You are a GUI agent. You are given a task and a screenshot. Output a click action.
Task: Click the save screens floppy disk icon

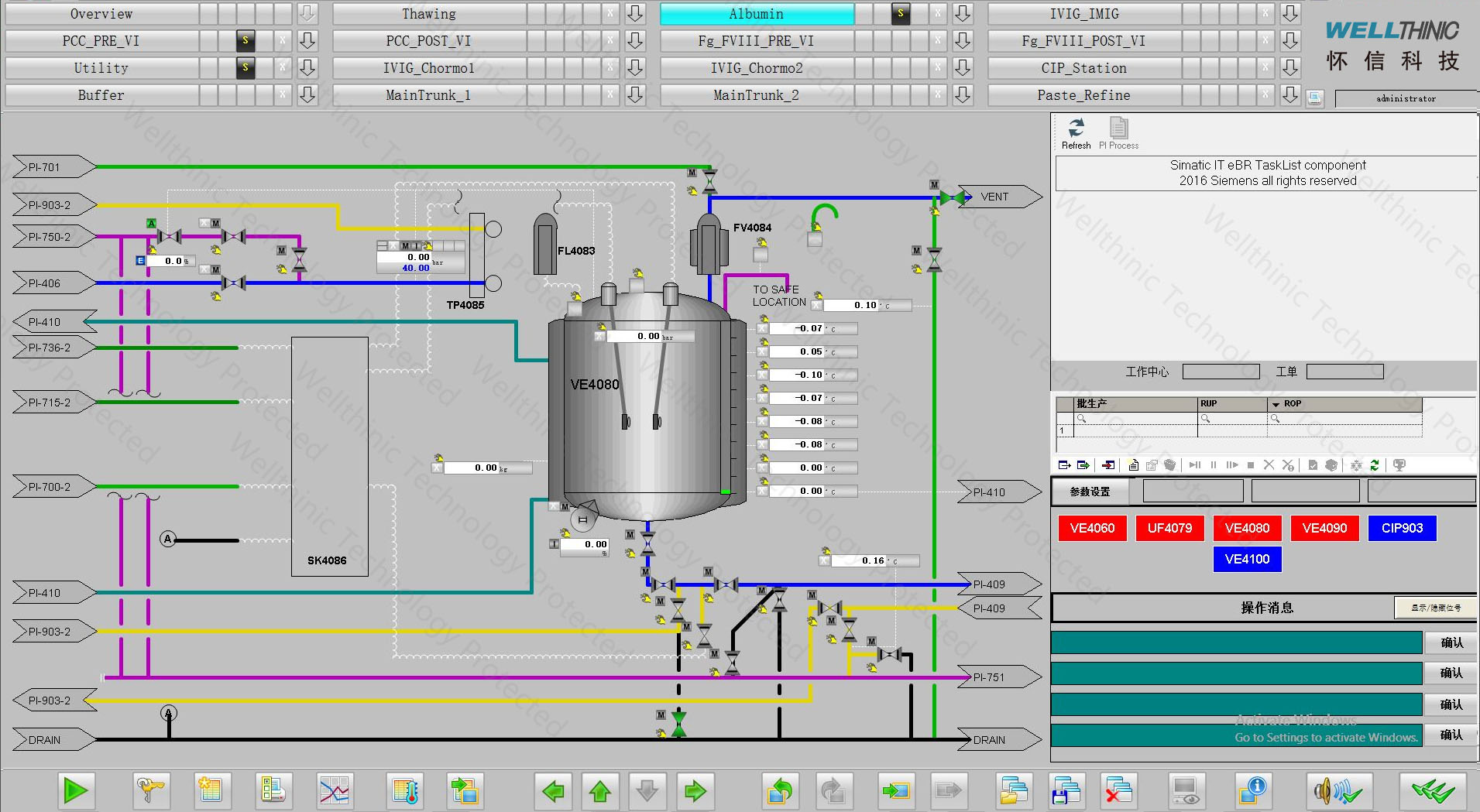pos(1066,790)
